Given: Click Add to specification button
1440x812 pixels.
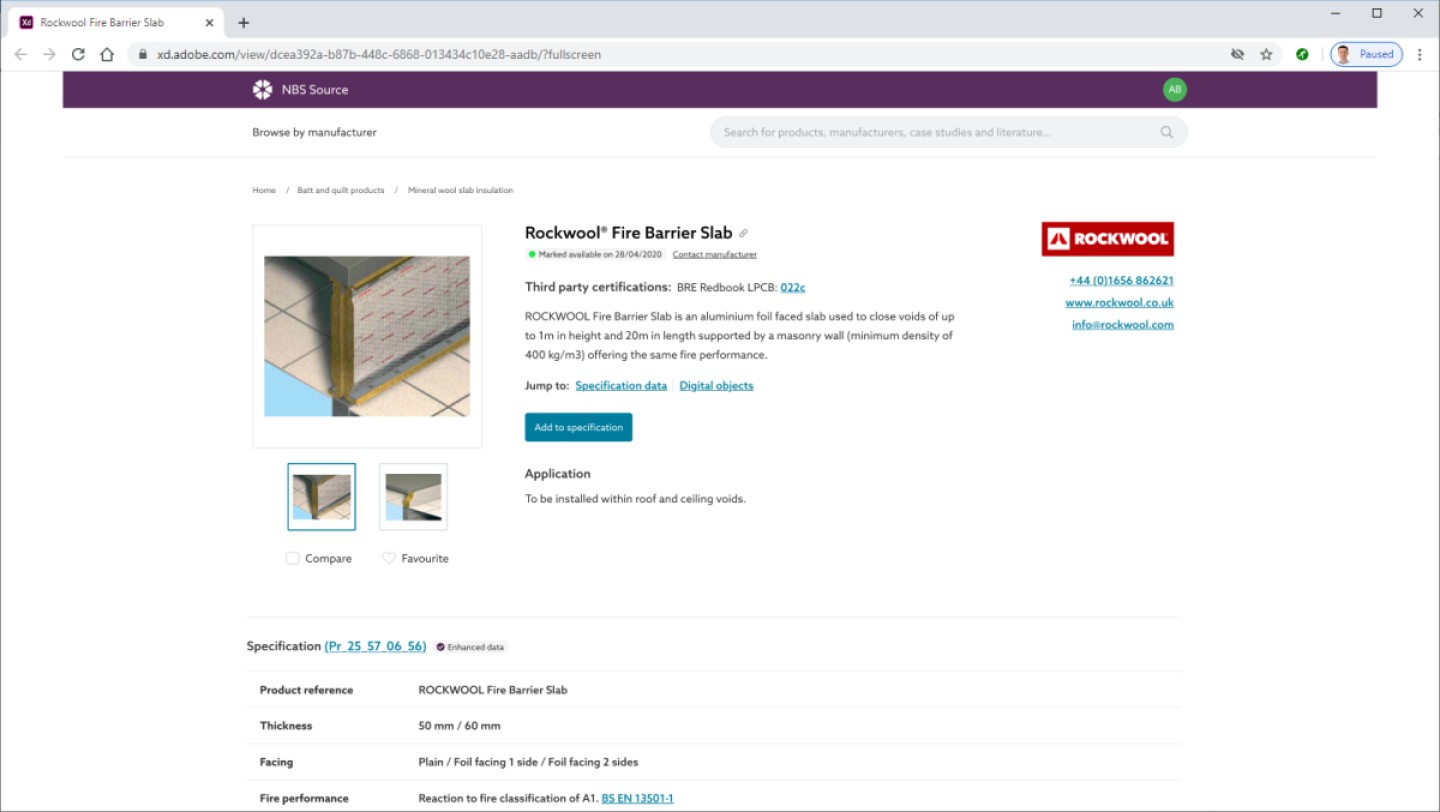Looking at the screenshot, I should [578, 427].
